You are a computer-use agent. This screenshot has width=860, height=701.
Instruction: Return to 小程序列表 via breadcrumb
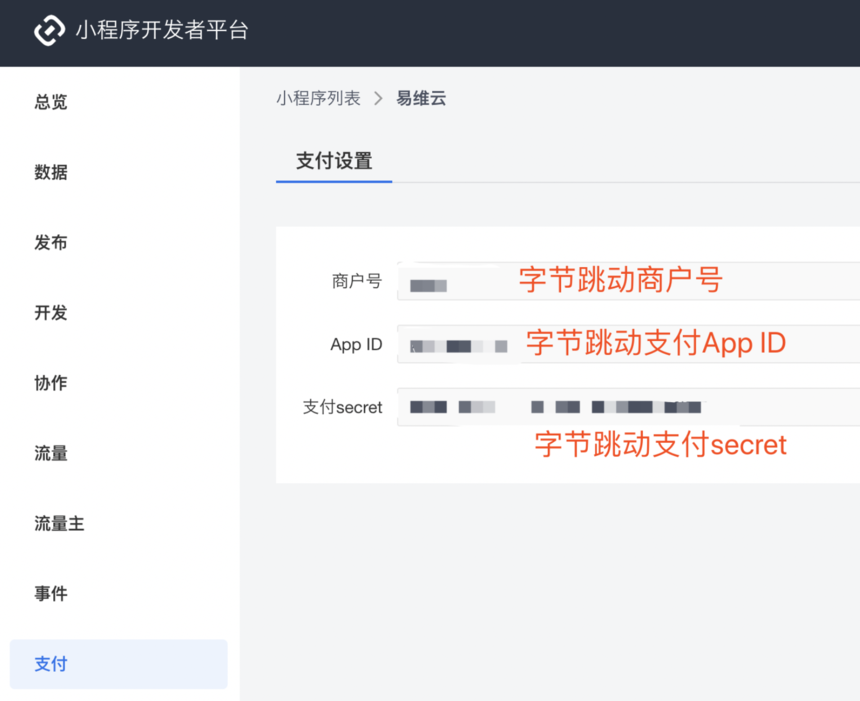coord(318,98)
